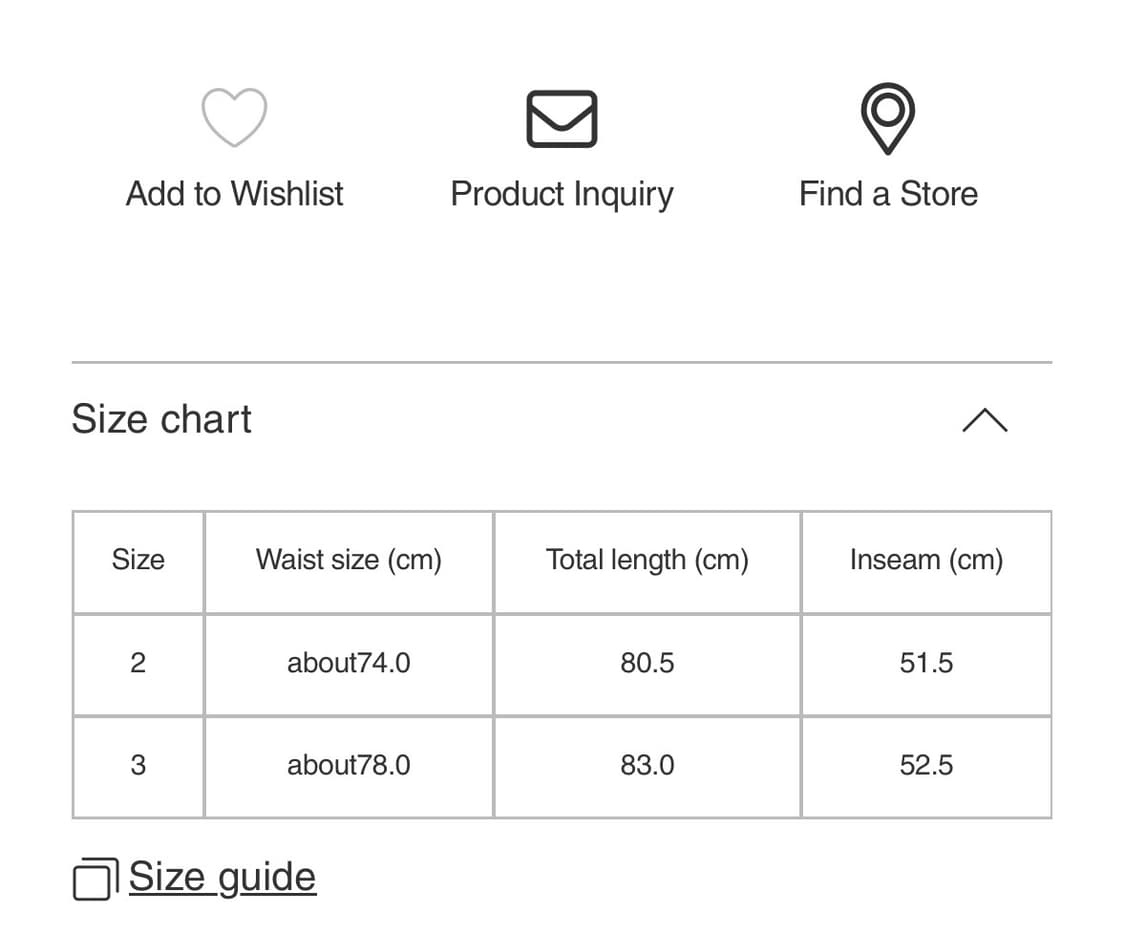
Task: Click the envelope Product Inquiry icon
Action: [x=562, y=119]
